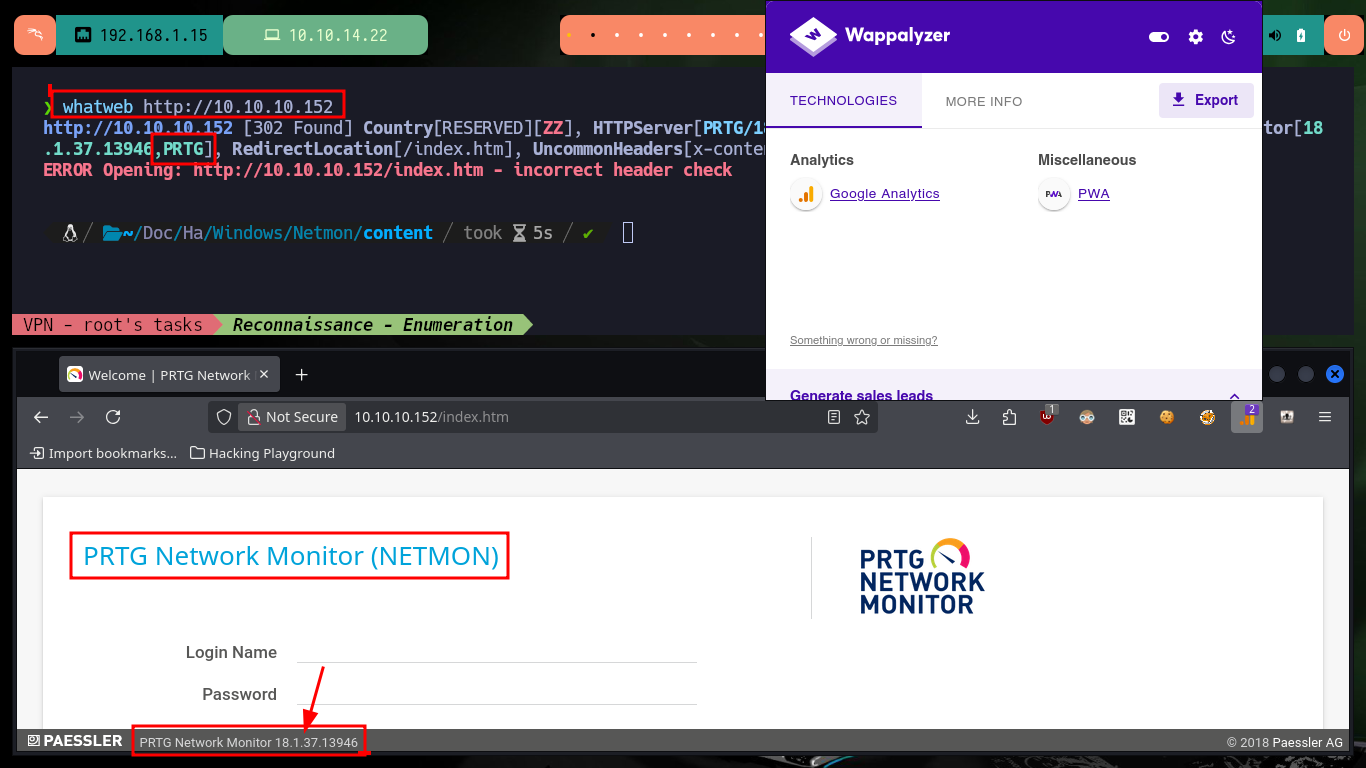
Task: Open the PWA technology link
Action: [1093, 194]
